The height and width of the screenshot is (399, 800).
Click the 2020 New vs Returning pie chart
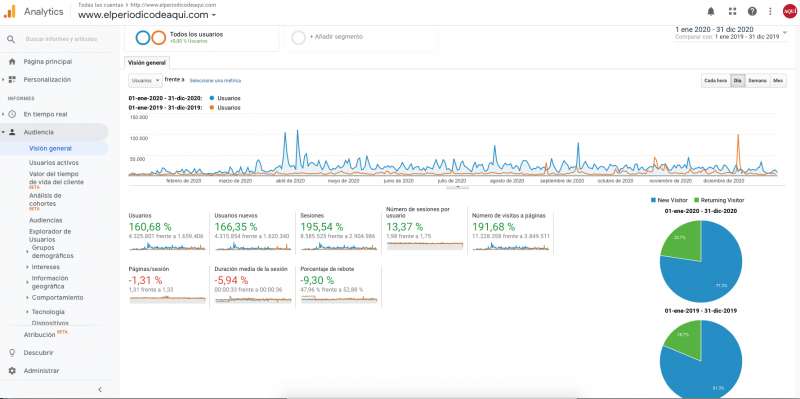(x=701, y=262)
